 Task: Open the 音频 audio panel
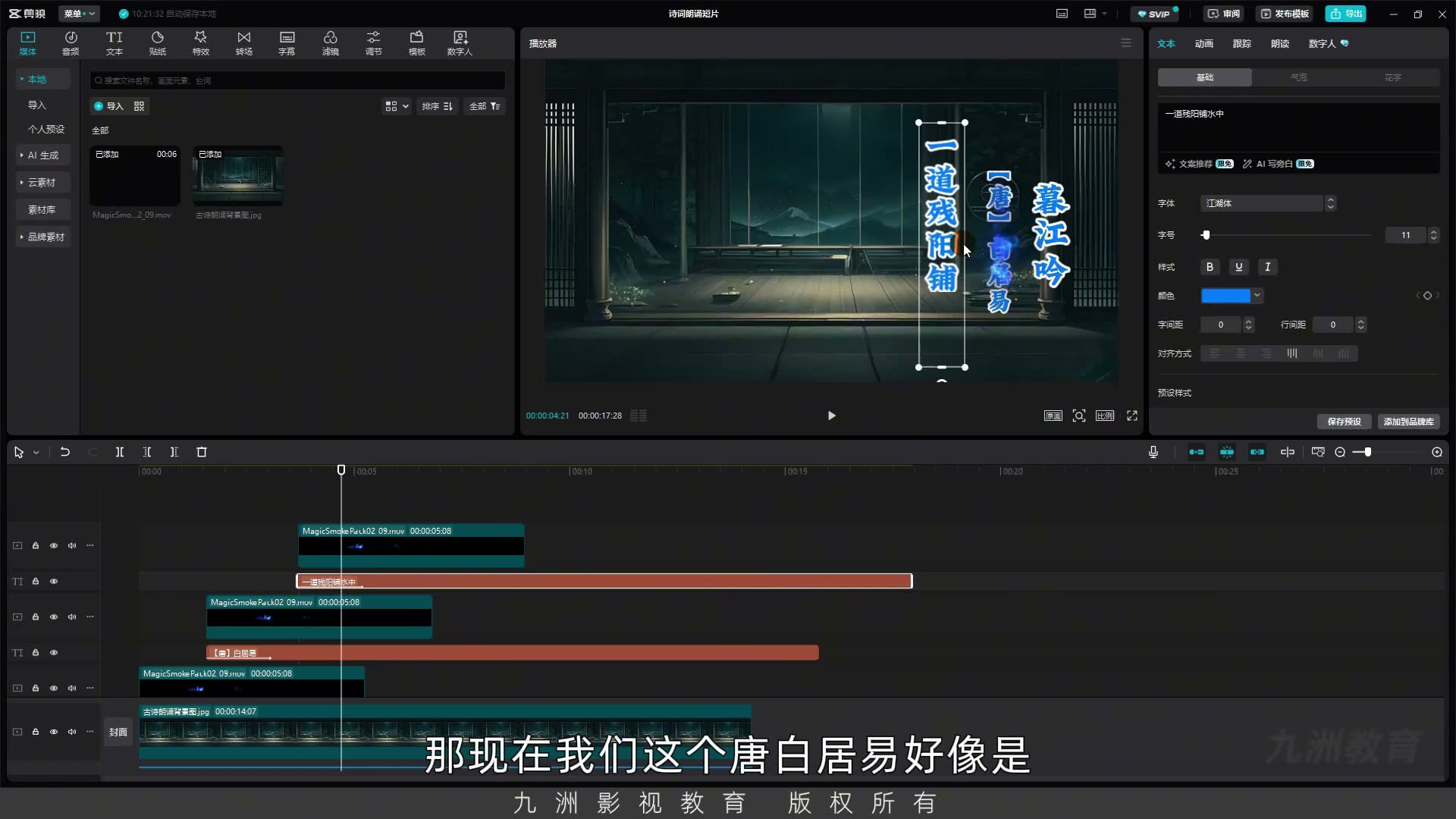[x=71, y=43]
